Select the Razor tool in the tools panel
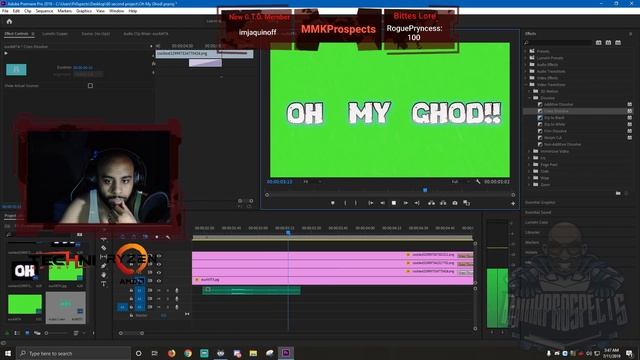This screenshot has height=360, width=640. 104,248
